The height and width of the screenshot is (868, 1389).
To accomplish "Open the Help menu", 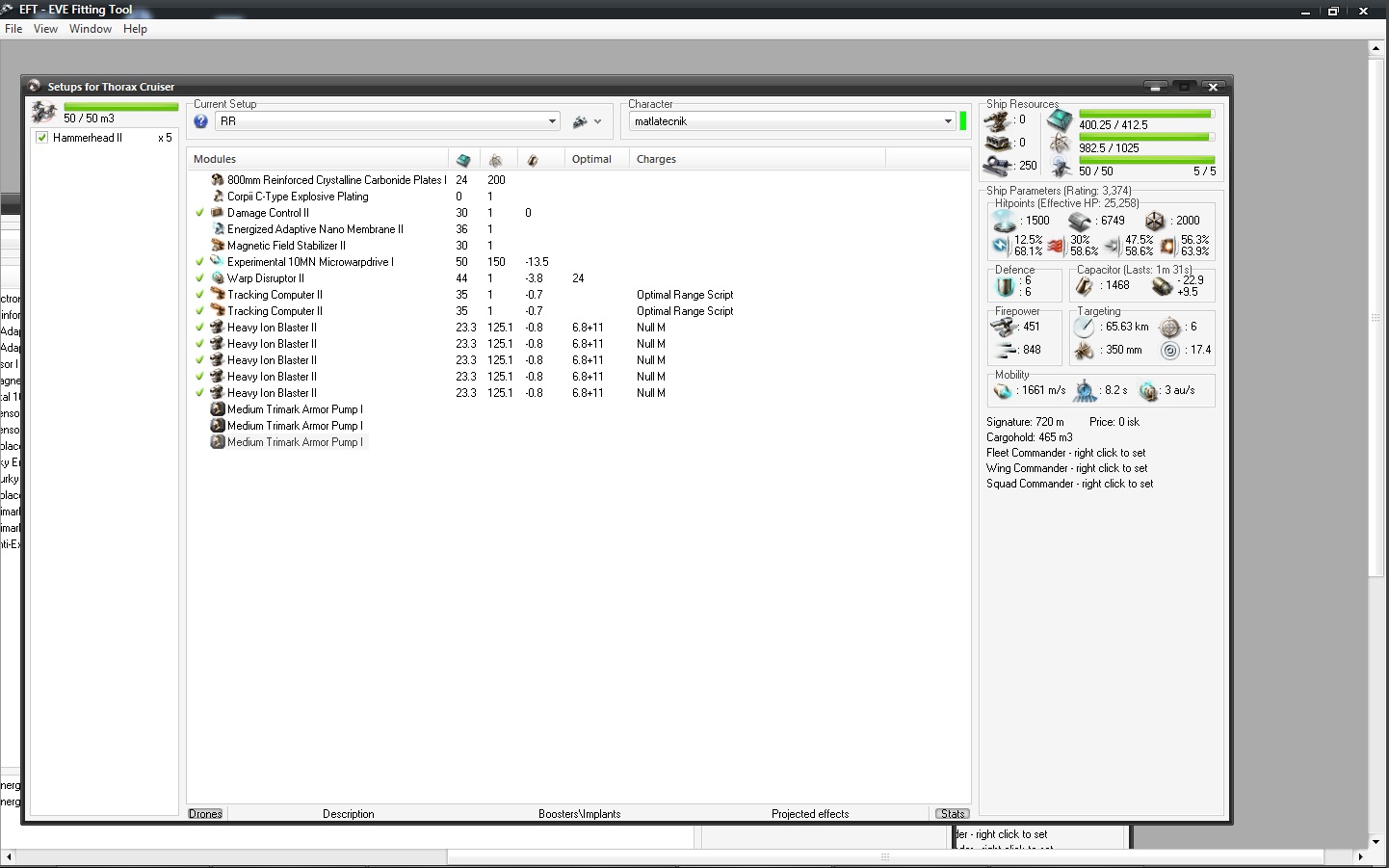I will pos(135,29).
